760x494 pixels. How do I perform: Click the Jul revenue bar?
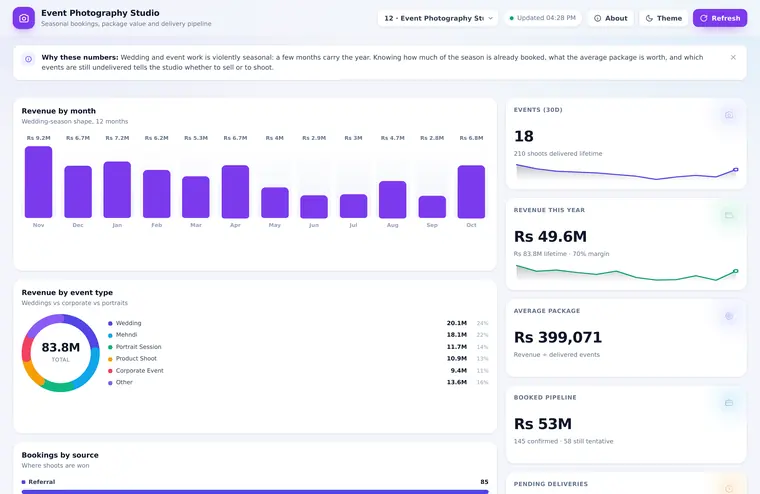pyautogui.click(x=353, y=206)
